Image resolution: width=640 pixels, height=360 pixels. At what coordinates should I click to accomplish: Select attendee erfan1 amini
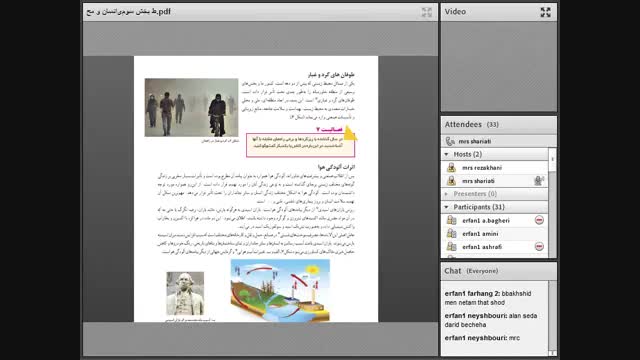(x=494, y=233)
